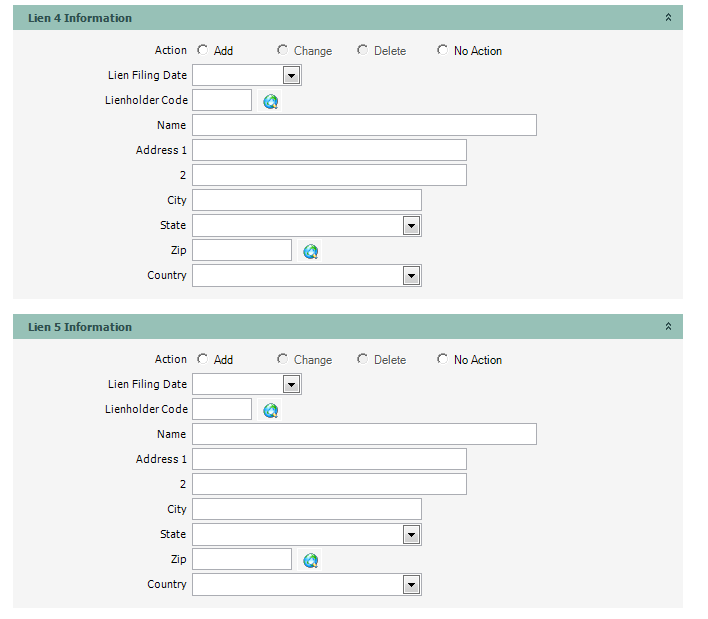Click Name field in Lien 5
The image size is (708, 619).
[364, 434]
